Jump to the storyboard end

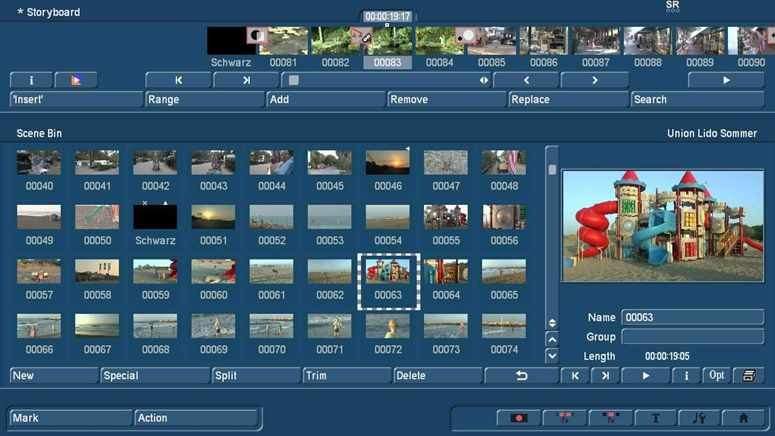tap(246, 80)
